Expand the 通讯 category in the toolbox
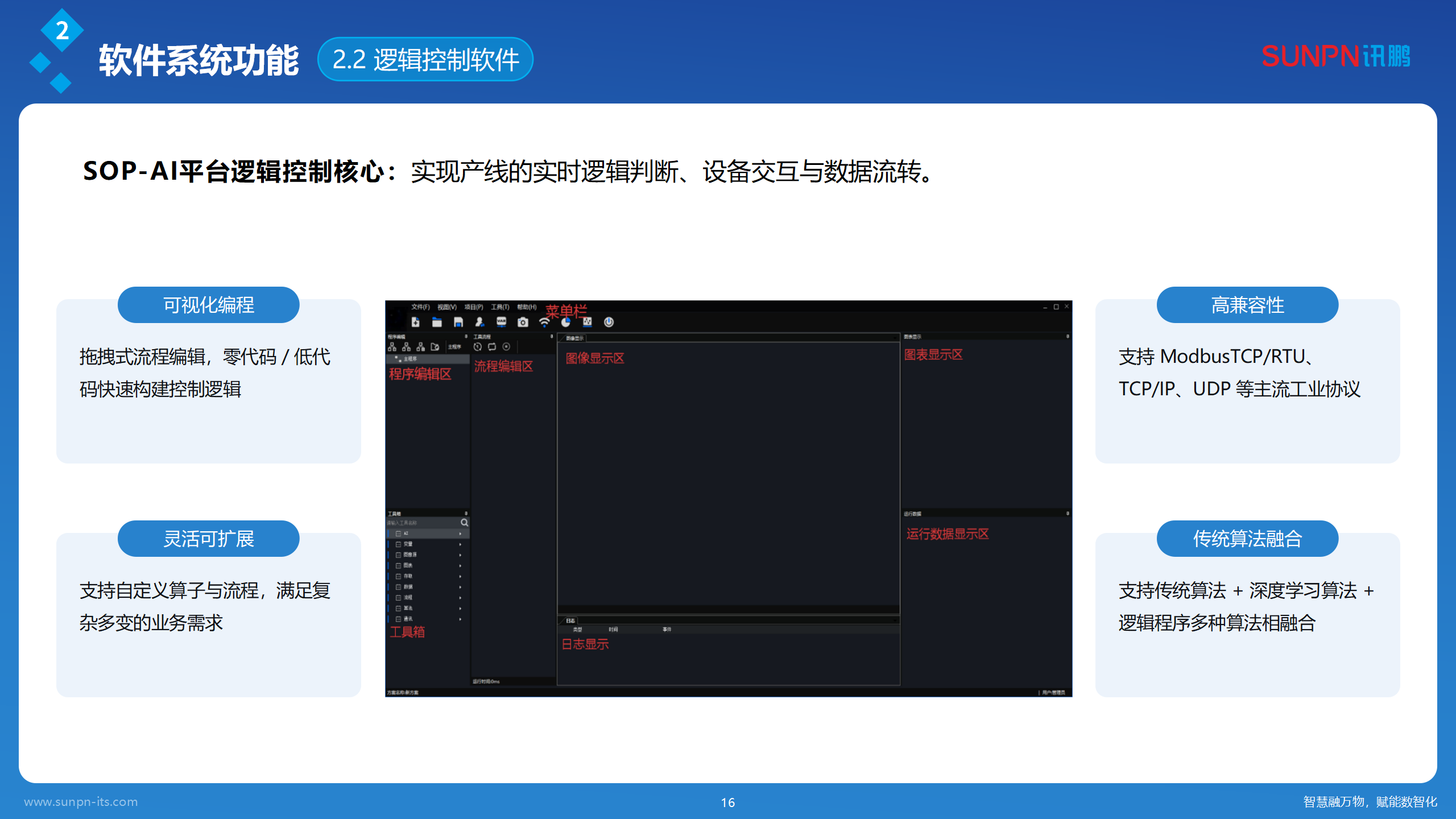The height and width of the screenshot is (819, 1456). pyautogui.click(x=407, y=619)
